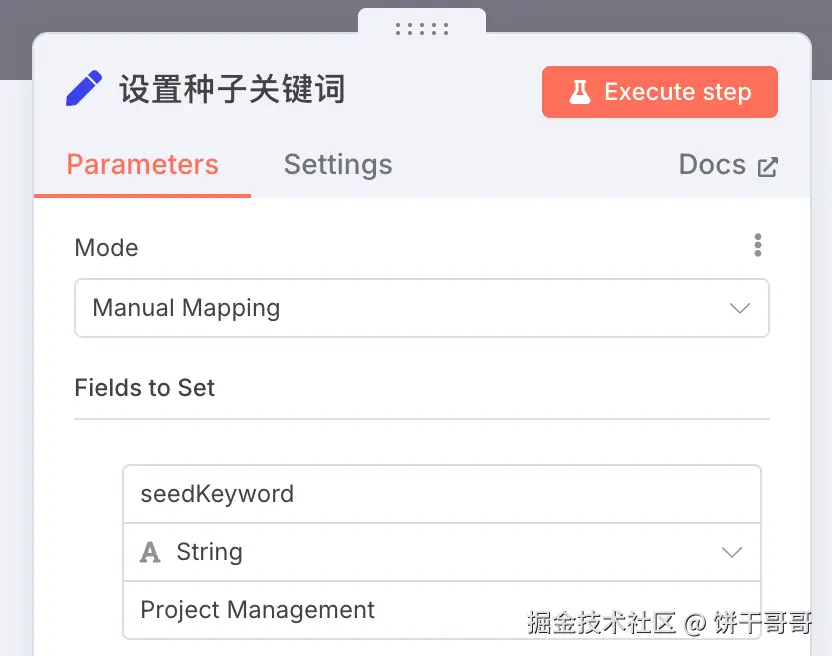Click the Manual Mapping chevron arrow
Viewport: 832px width, 656px height.
740,308
